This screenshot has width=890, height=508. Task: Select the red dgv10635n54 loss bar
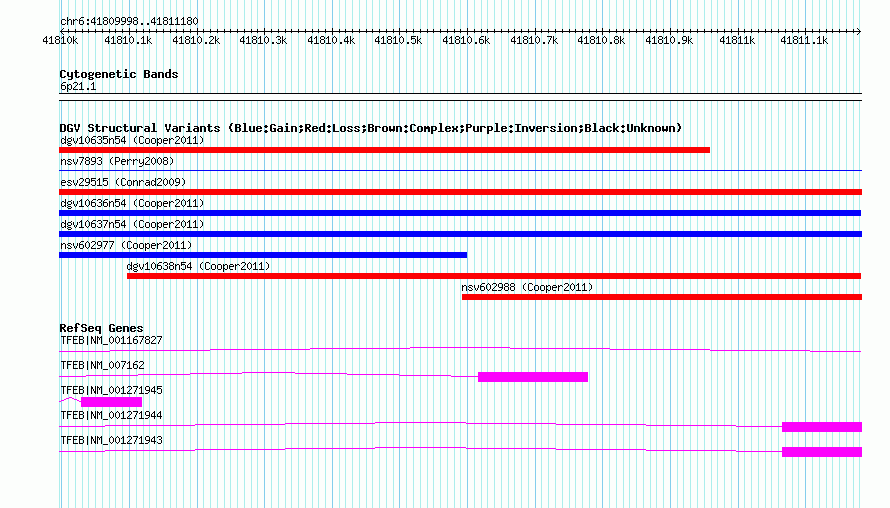384,150
